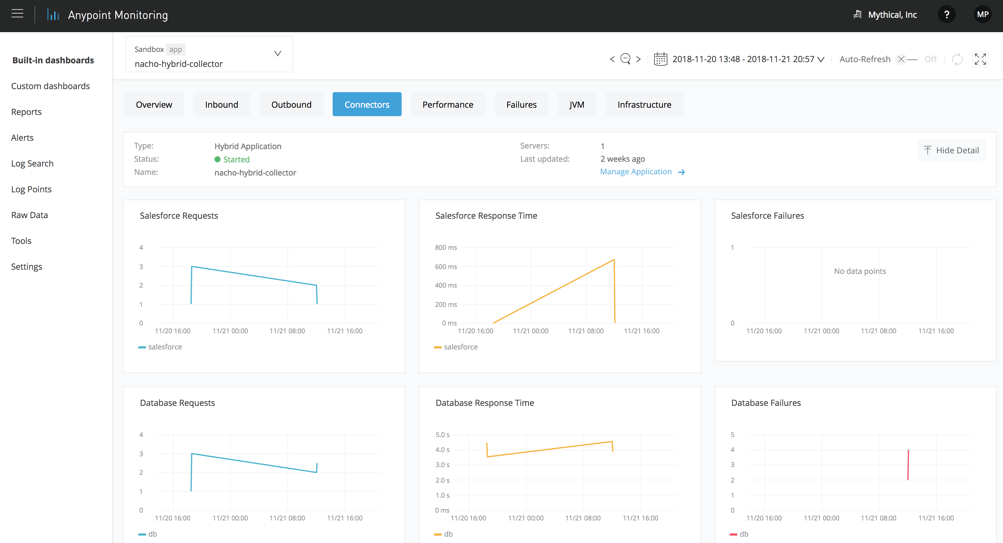Open Tools in sidebar
The width and height of the screenshot is (1003, 543).
[x=21, y=240]
